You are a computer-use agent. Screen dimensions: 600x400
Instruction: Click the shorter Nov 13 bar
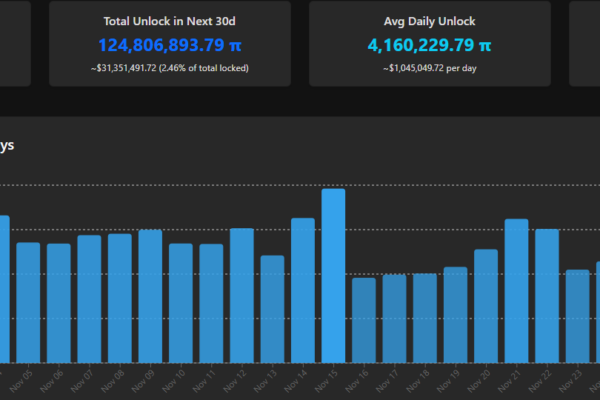coord(272,308)
